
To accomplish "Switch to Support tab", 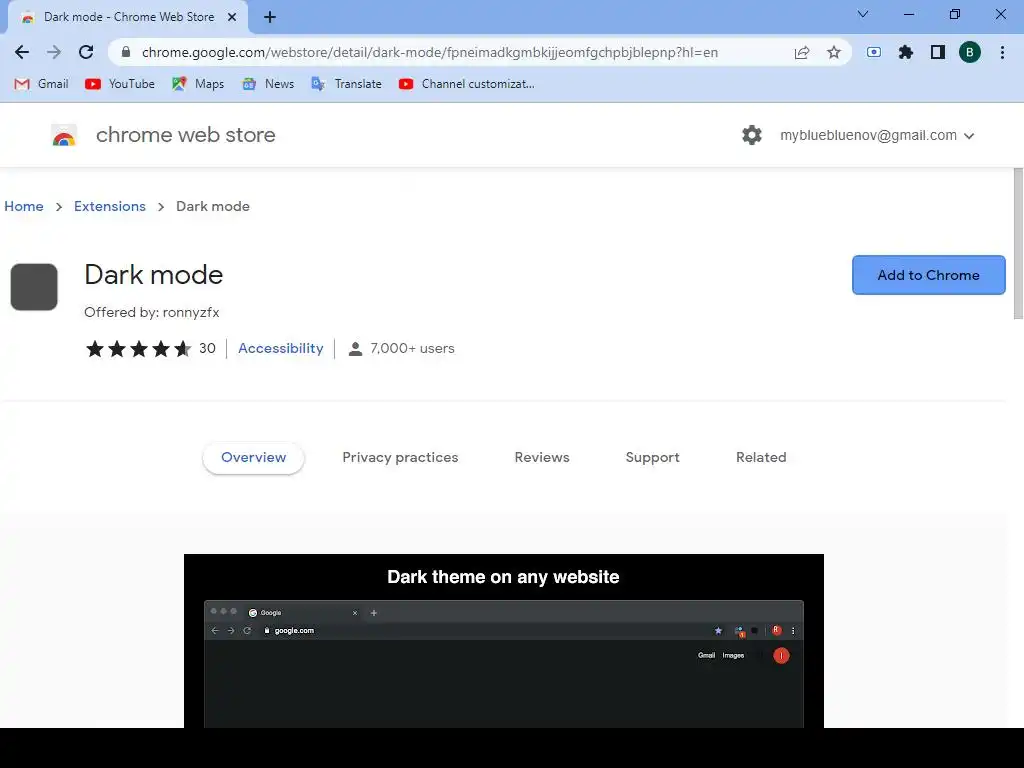I will coord(652,458).
